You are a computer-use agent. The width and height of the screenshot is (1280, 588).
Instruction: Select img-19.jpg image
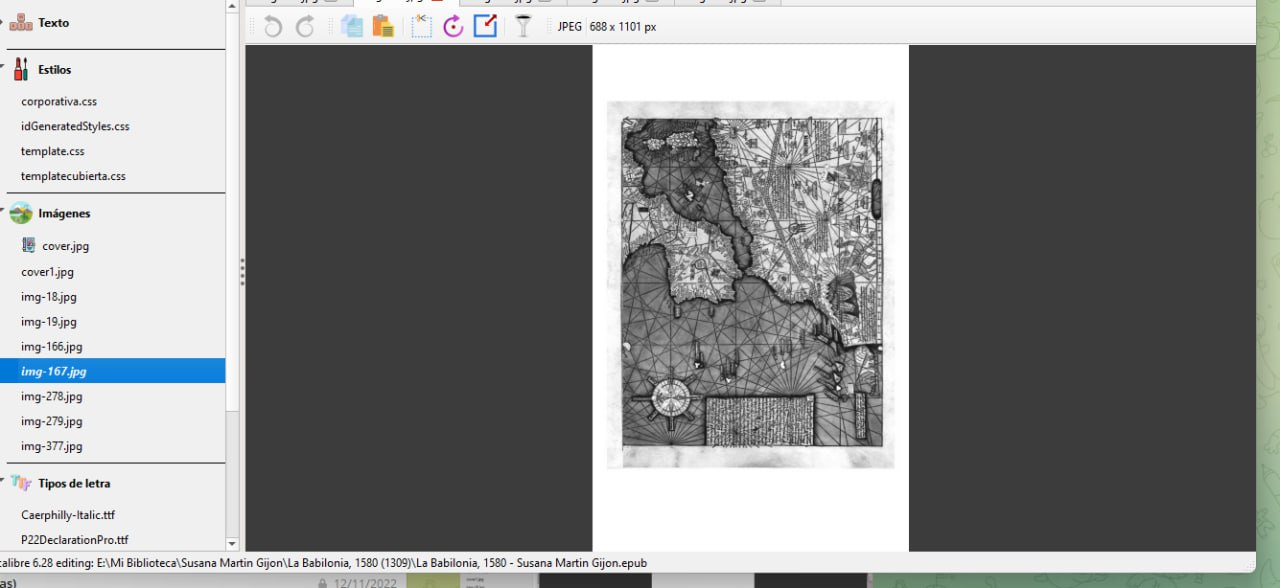pos(49,322)
